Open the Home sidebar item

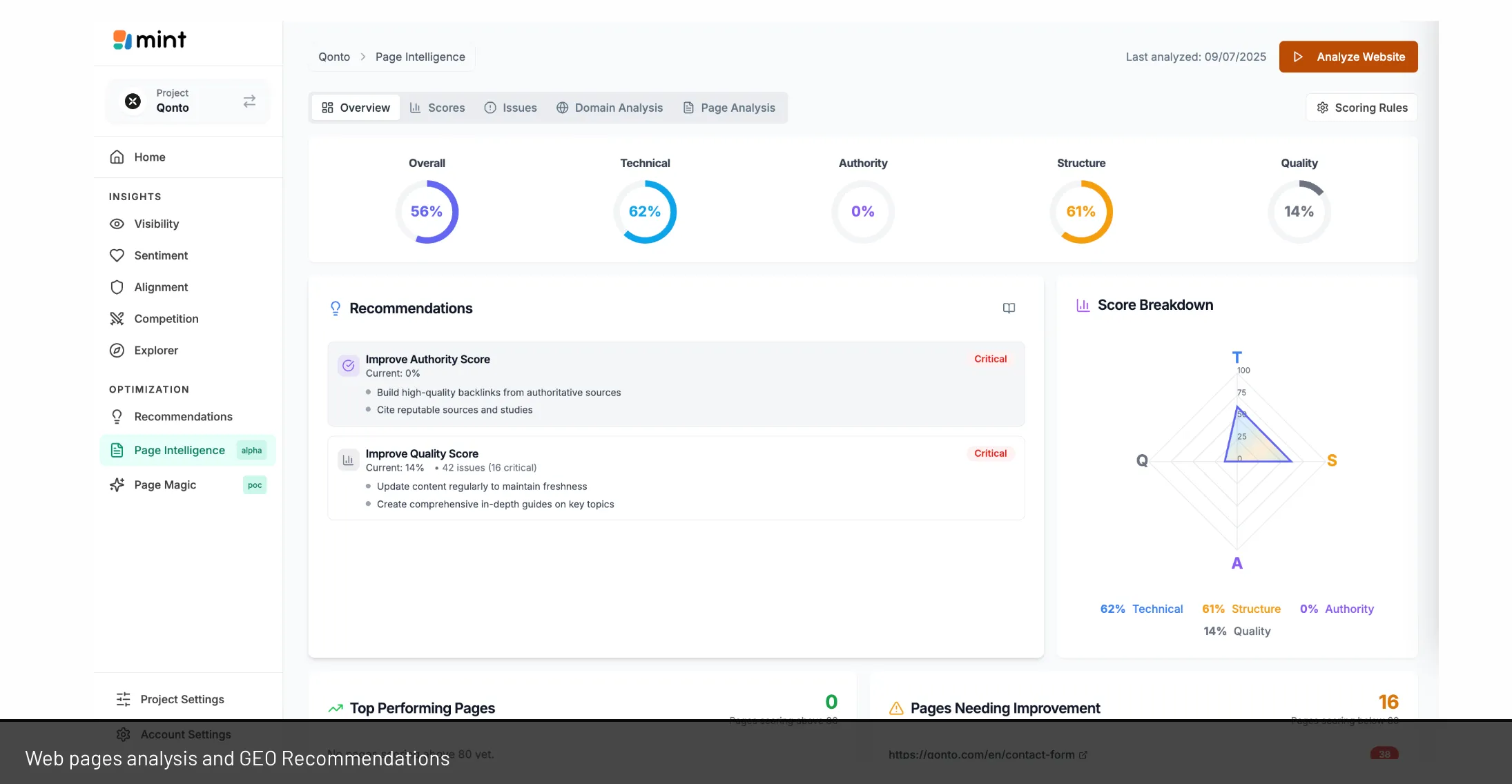point(149,157)
